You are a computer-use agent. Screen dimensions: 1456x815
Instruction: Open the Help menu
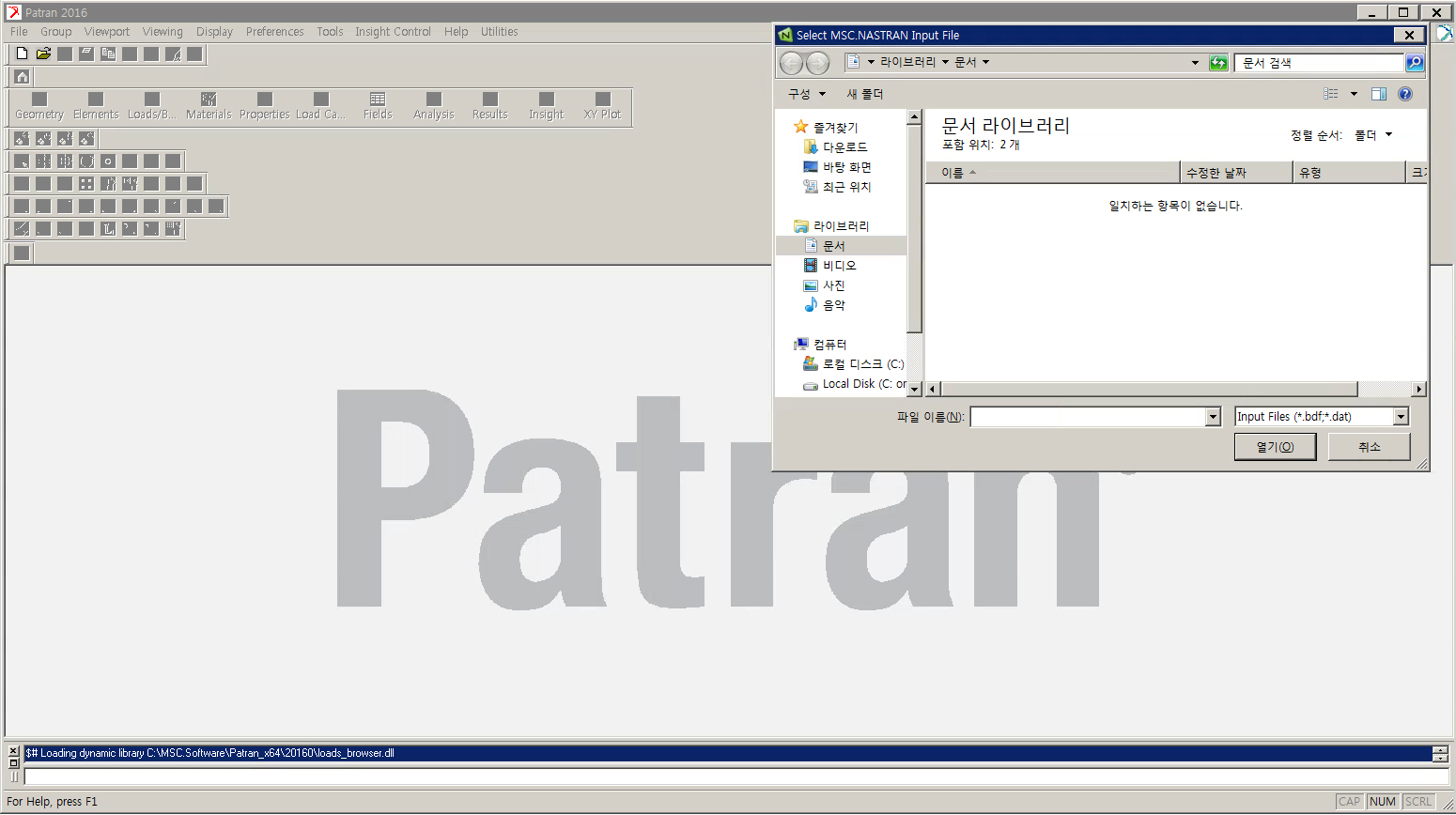click(456, 32)
